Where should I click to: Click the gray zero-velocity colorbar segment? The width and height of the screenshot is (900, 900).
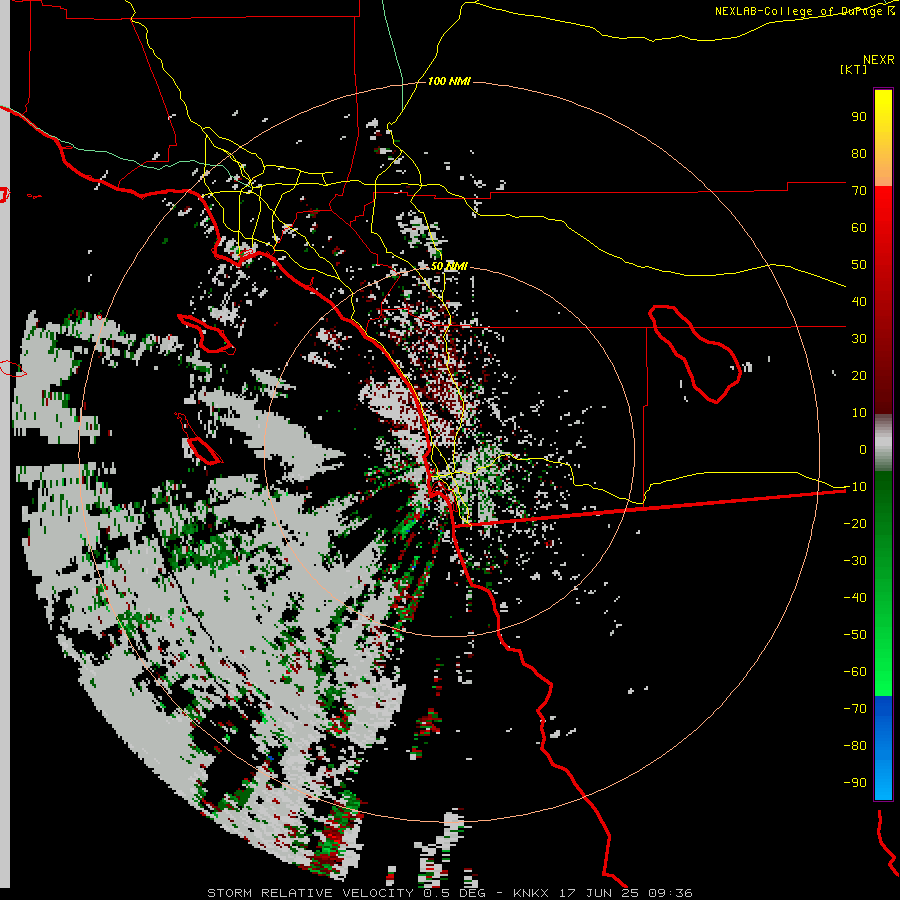pos(883,443)
